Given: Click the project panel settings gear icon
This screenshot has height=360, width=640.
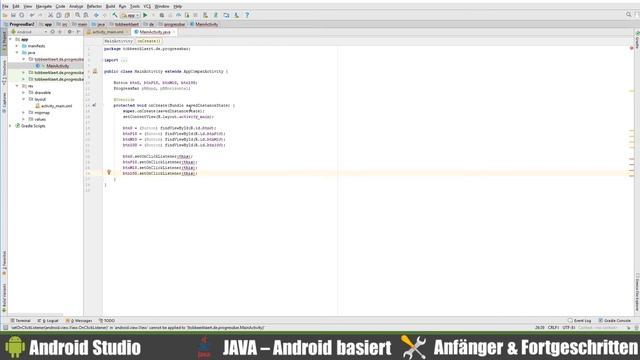Looking at the screenshot, I should click(69, 31).
